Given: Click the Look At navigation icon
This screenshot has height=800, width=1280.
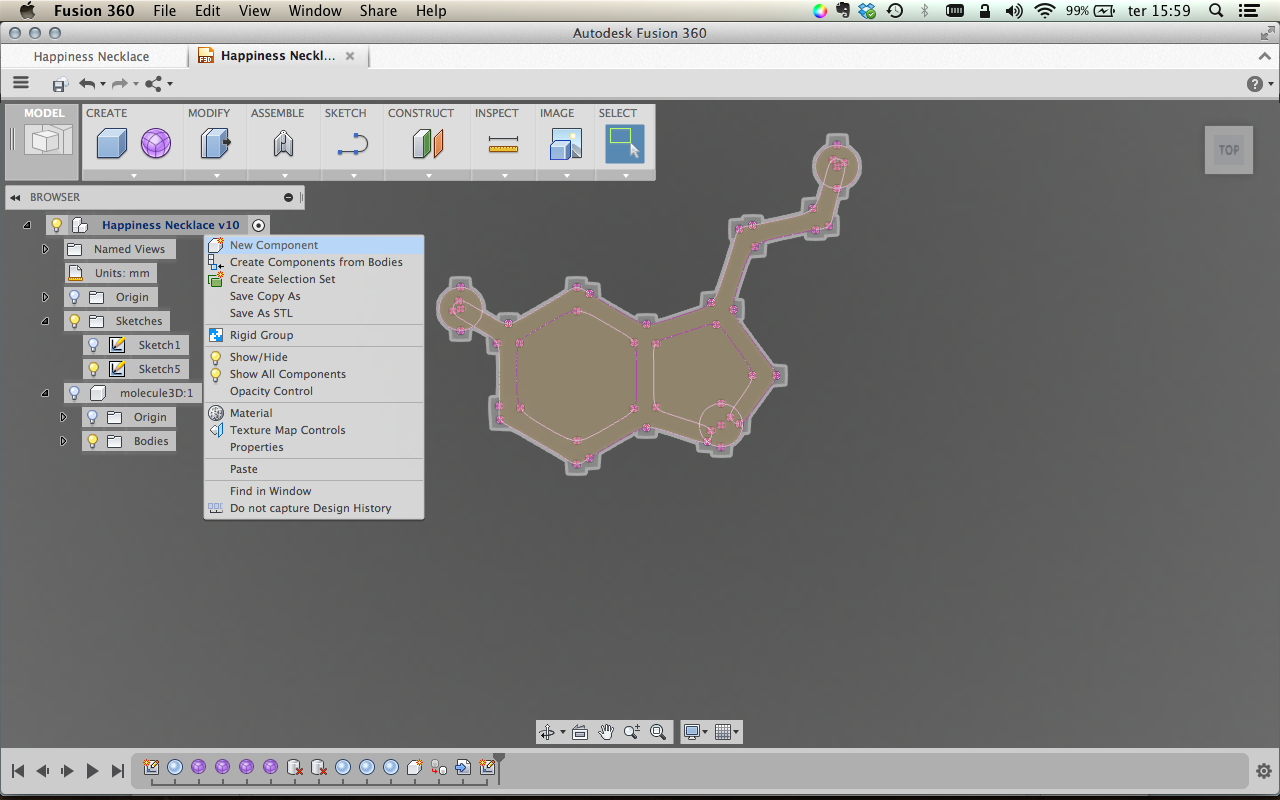Looking at the screenshot, I should tap(580, 732).
